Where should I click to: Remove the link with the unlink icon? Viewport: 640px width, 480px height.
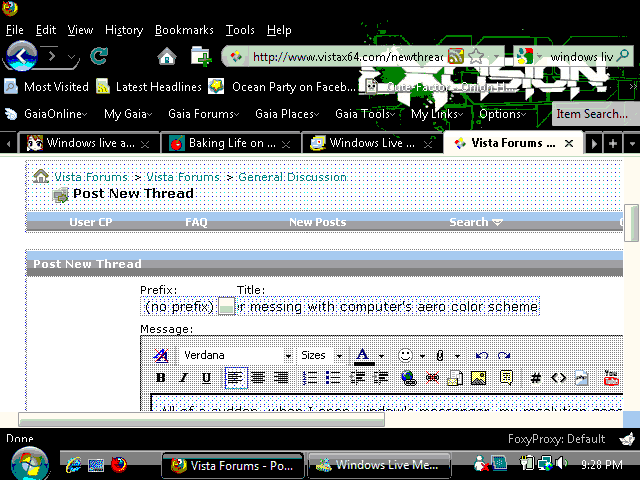tap(432, 378)
